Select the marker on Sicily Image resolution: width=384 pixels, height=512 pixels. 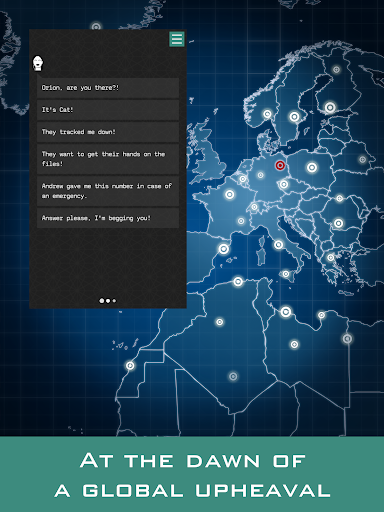[x=286, y=274]
